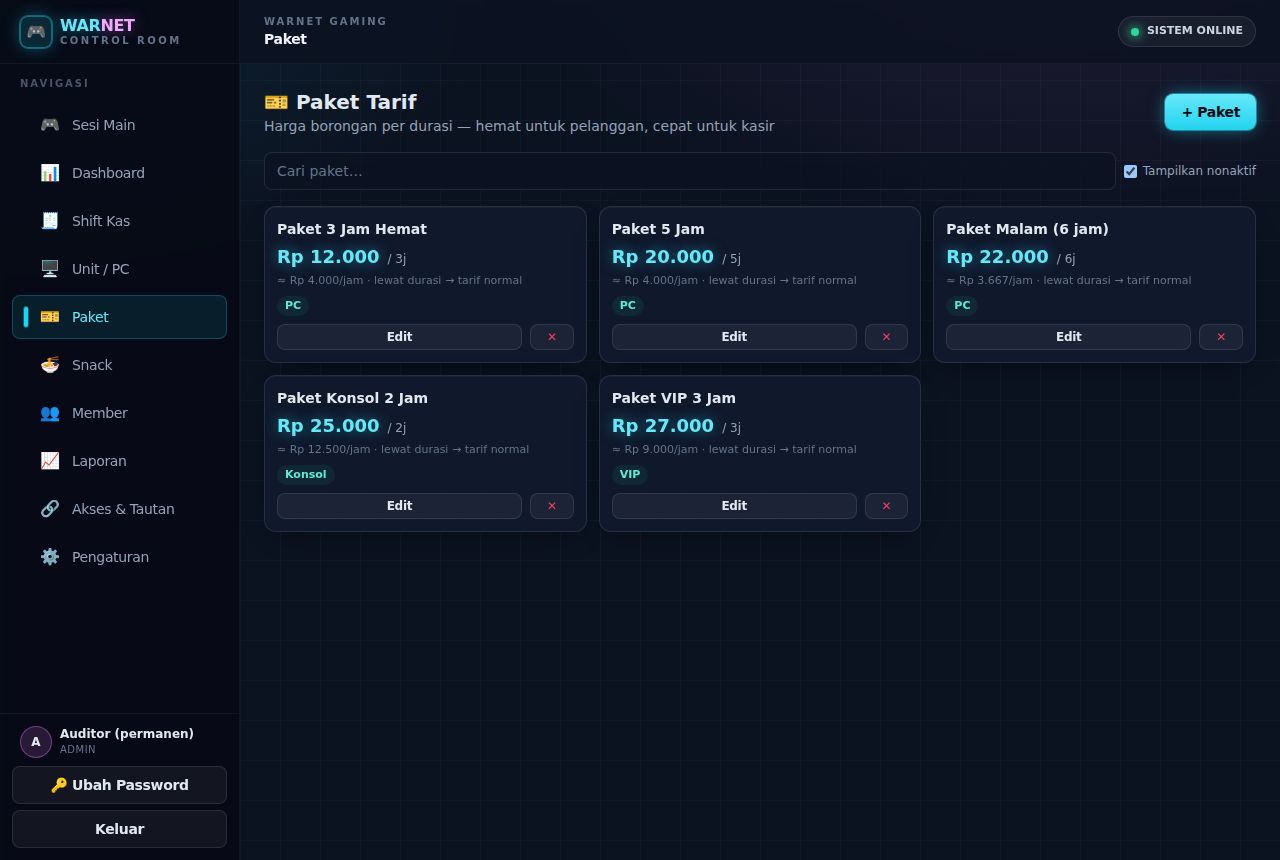Delete Paket 3 Jam Hemat with the red X
The image size is (1280, 860).
pos(552,337)
